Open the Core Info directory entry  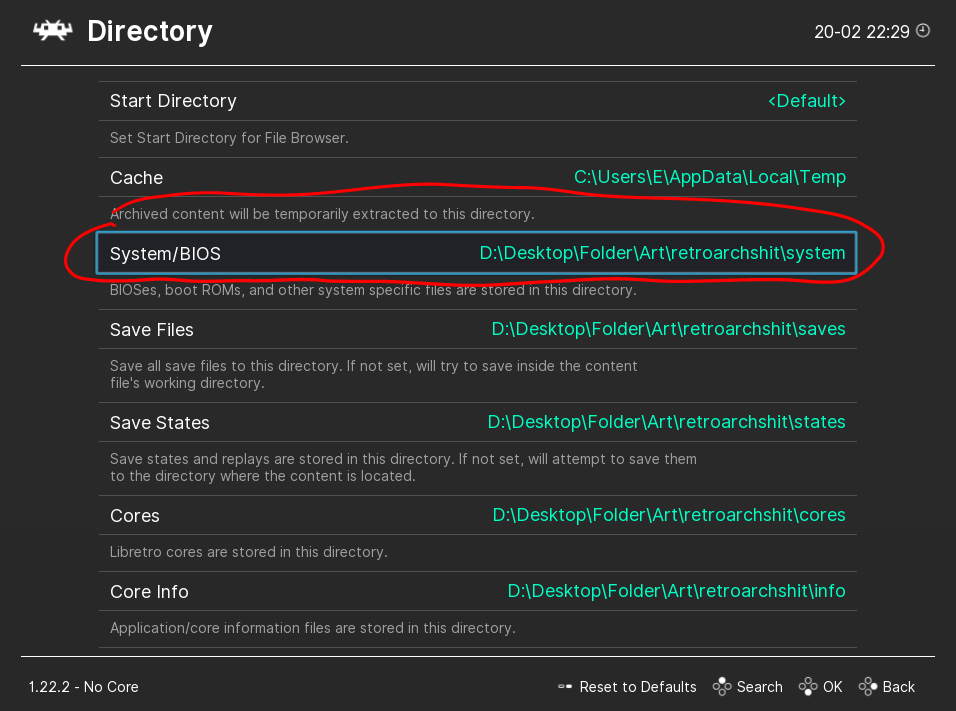point(149,592)
